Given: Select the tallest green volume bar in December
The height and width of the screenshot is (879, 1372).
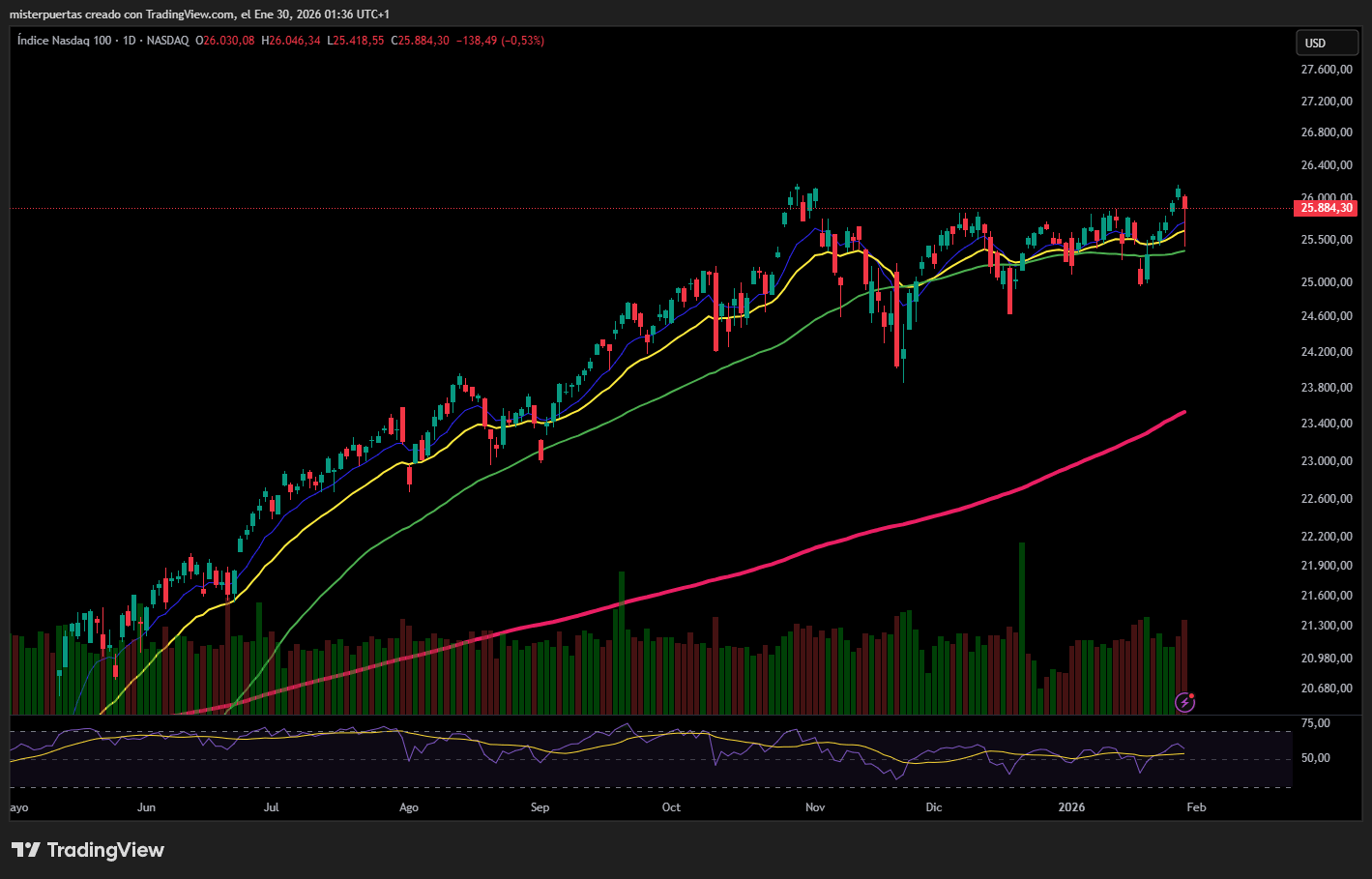Looking at the screenshot, I should 1022,629.
